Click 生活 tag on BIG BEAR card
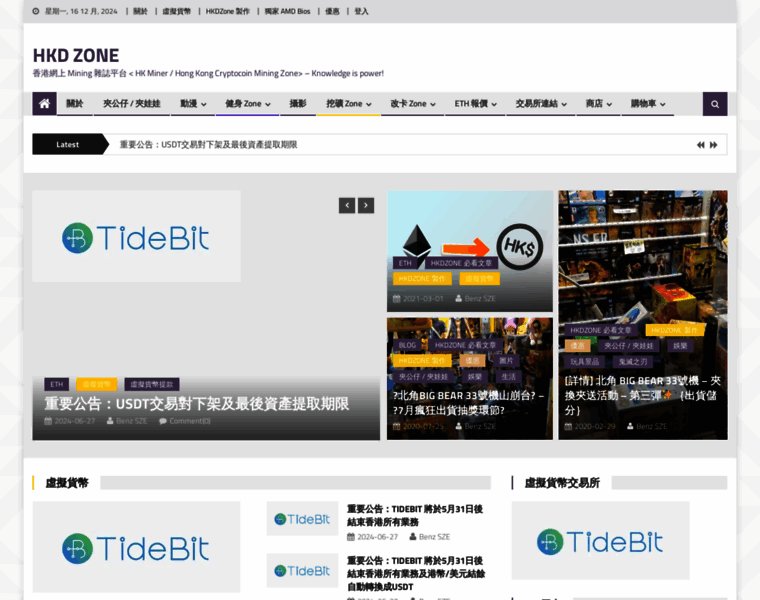 [508, 377]
